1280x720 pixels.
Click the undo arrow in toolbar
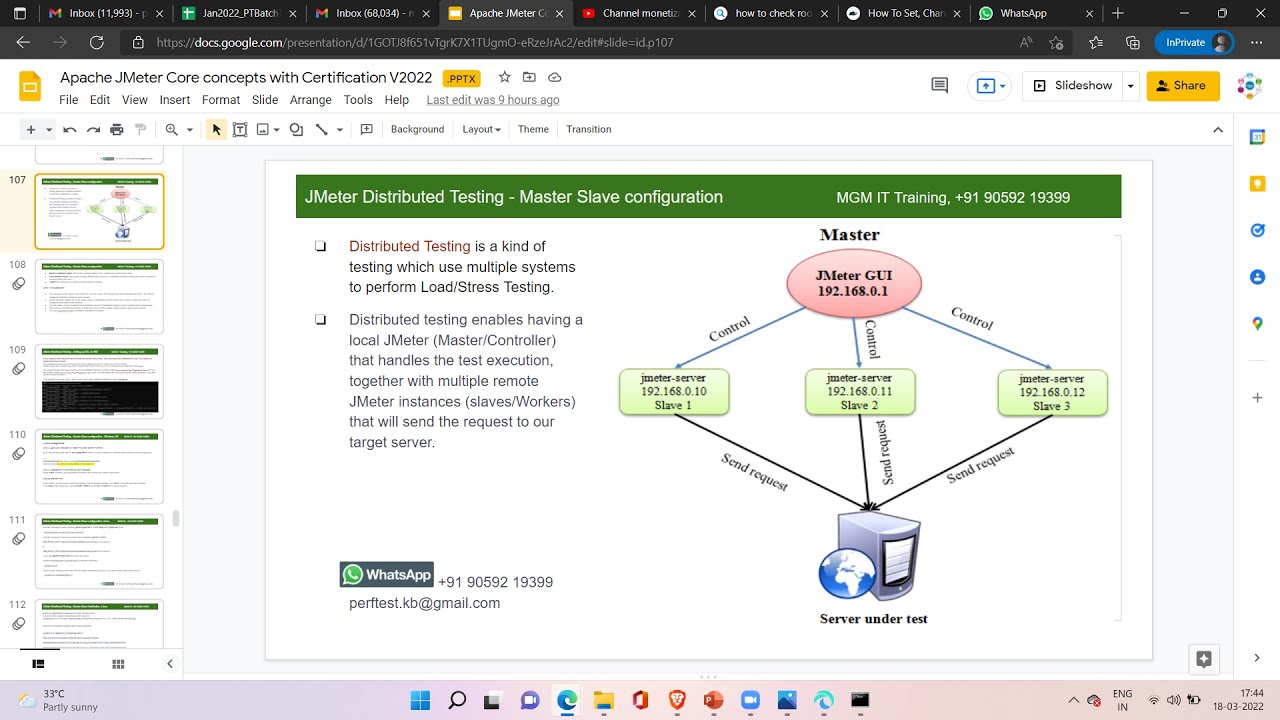click(69, 129)
